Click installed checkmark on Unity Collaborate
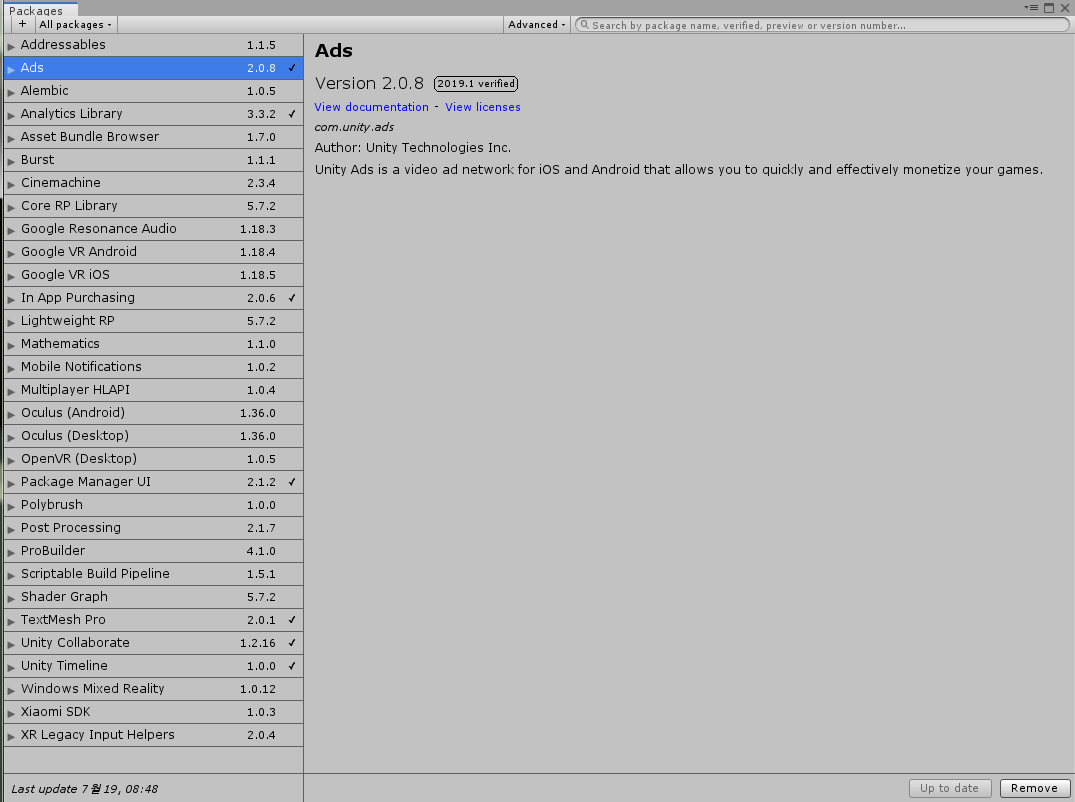The height and width of the screenshot is (802, 1075). (x=292, y=643)
